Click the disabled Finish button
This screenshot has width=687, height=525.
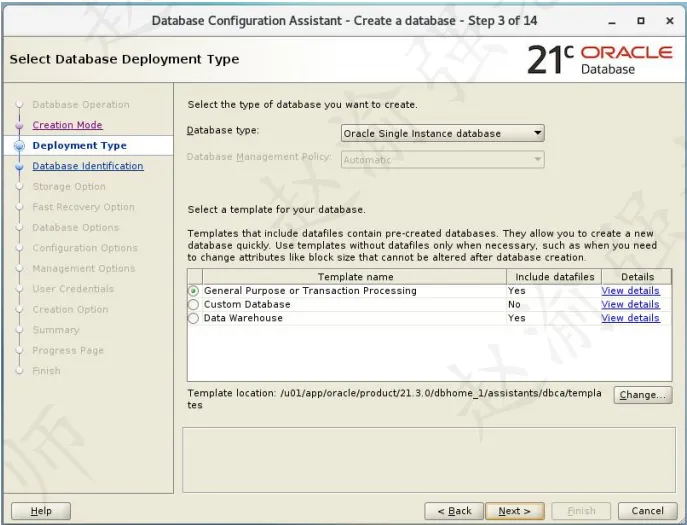(581, 511)
